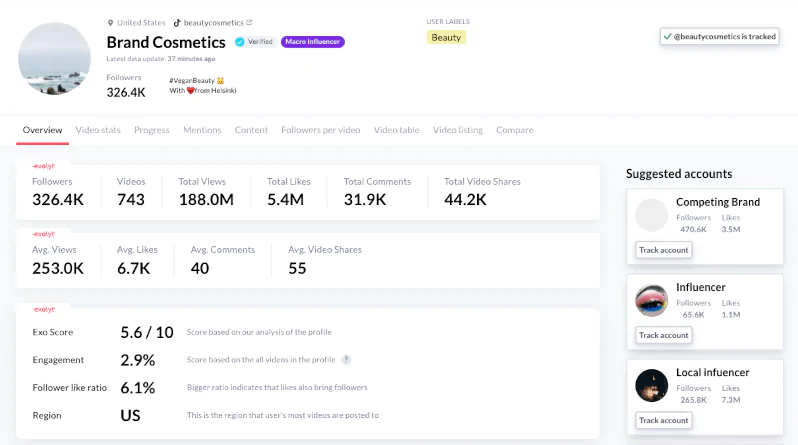Toggle the @beautycosmetics is tracked checkbox
Screen dimensions: 798x445
[667, 36]
